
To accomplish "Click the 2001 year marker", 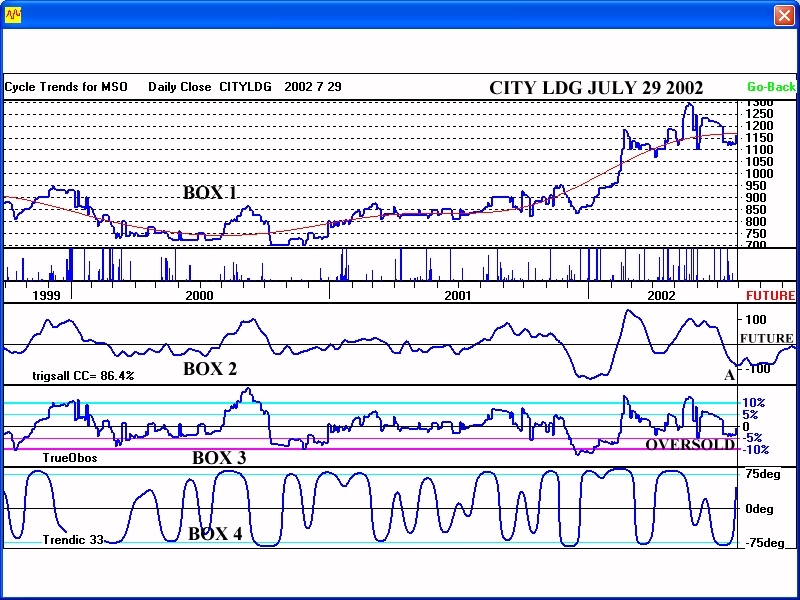I will click(457, 296).
